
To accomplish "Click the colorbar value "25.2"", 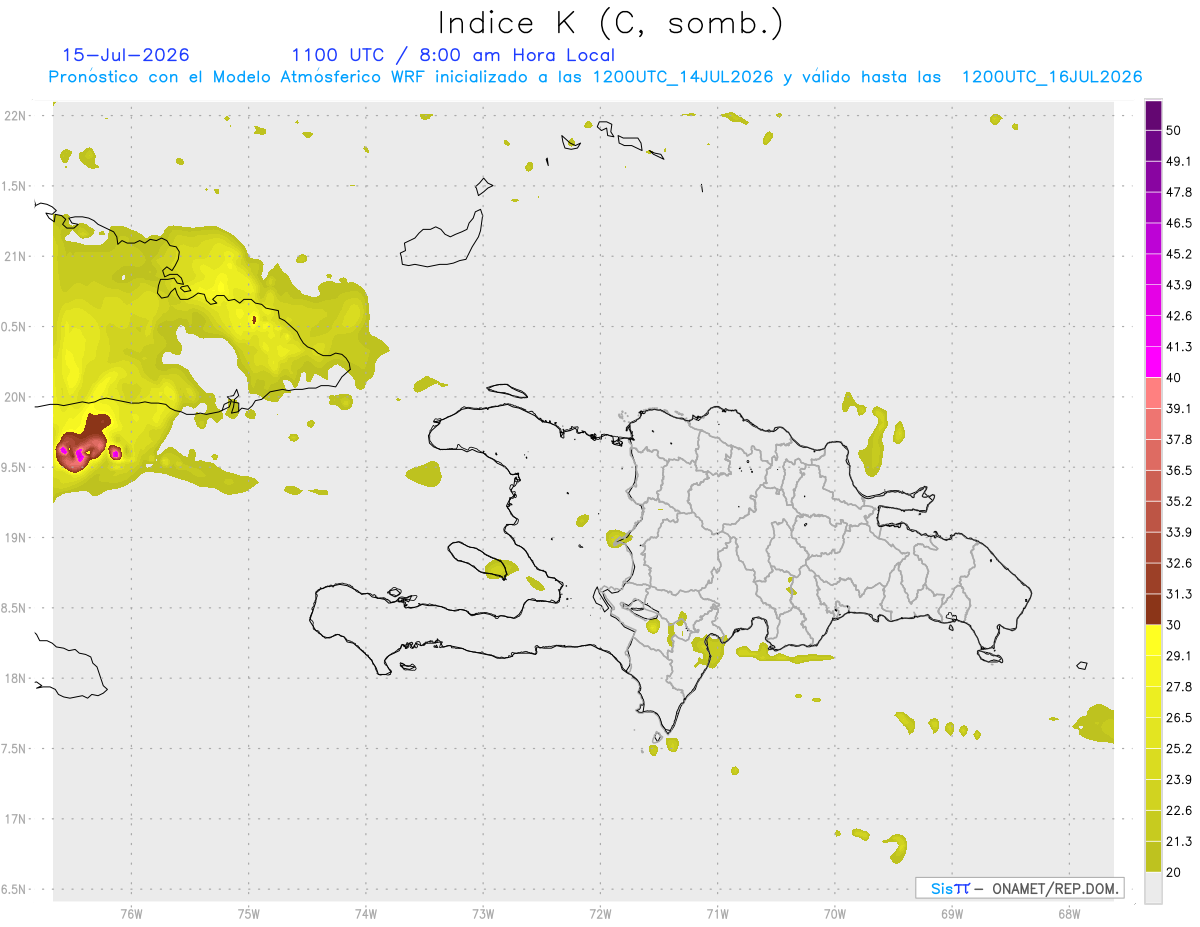I will click(1179, 748).
